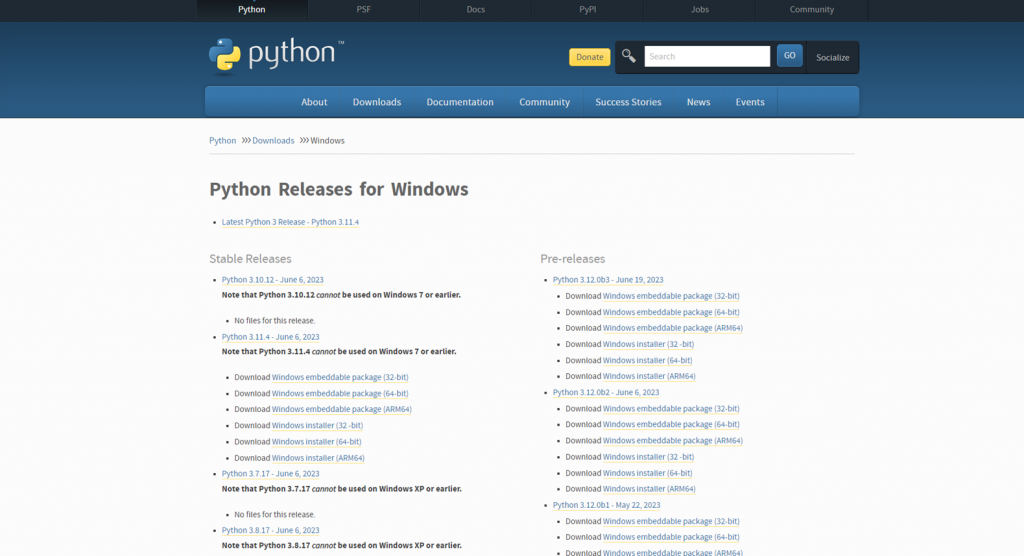Click the Python logo image

pyautogui.click(x=276, y=55)
